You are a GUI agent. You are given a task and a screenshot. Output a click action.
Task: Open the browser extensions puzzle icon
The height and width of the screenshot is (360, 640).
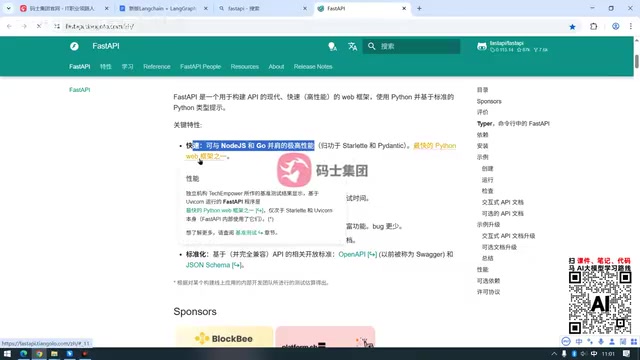point(593,27)
